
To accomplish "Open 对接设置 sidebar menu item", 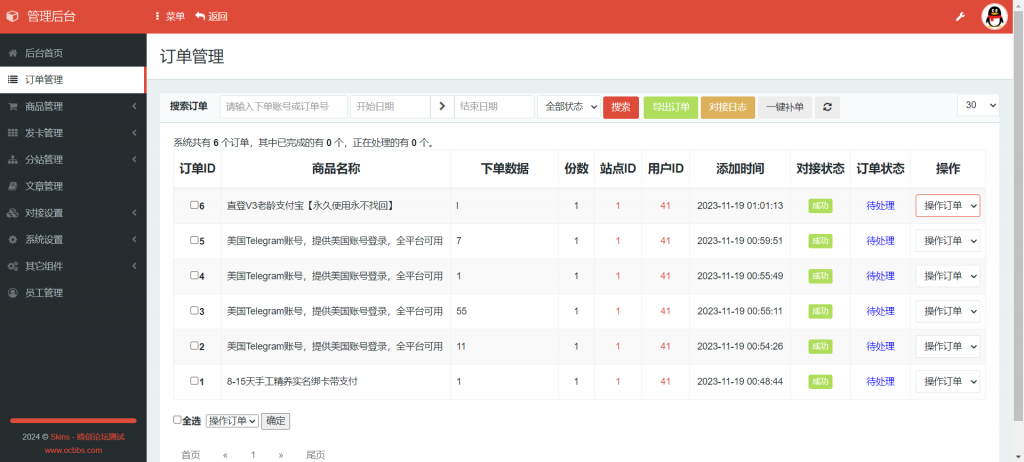I will click(x=72, y=213).
